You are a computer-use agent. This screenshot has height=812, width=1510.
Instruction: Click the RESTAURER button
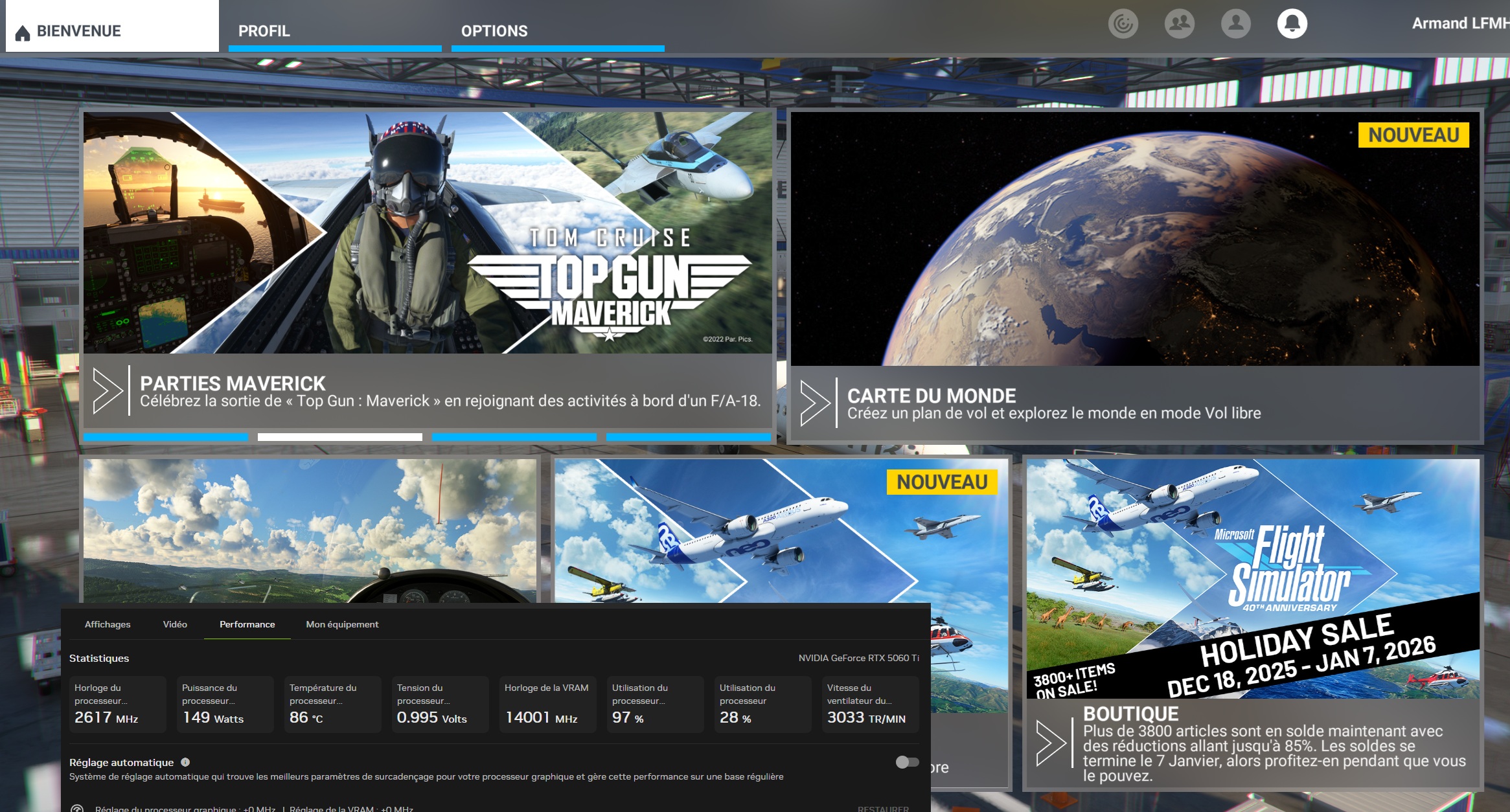882,808
